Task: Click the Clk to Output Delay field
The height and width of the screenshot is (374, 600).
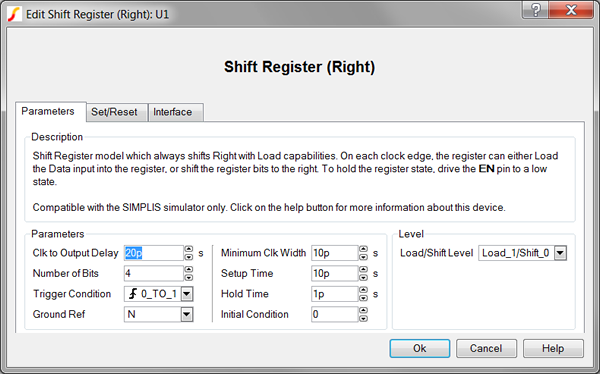Action: (x=154, y=253)
